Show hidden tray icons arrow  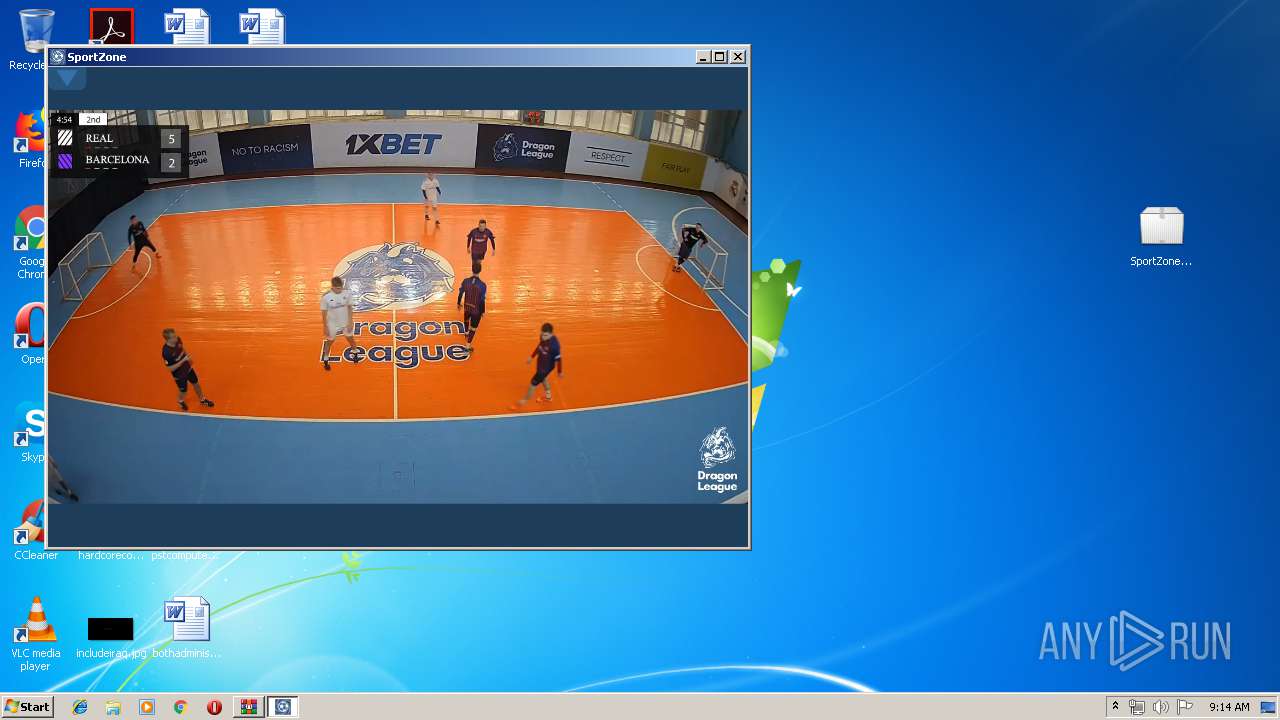pyautogui.click(x=1115, y=707)
